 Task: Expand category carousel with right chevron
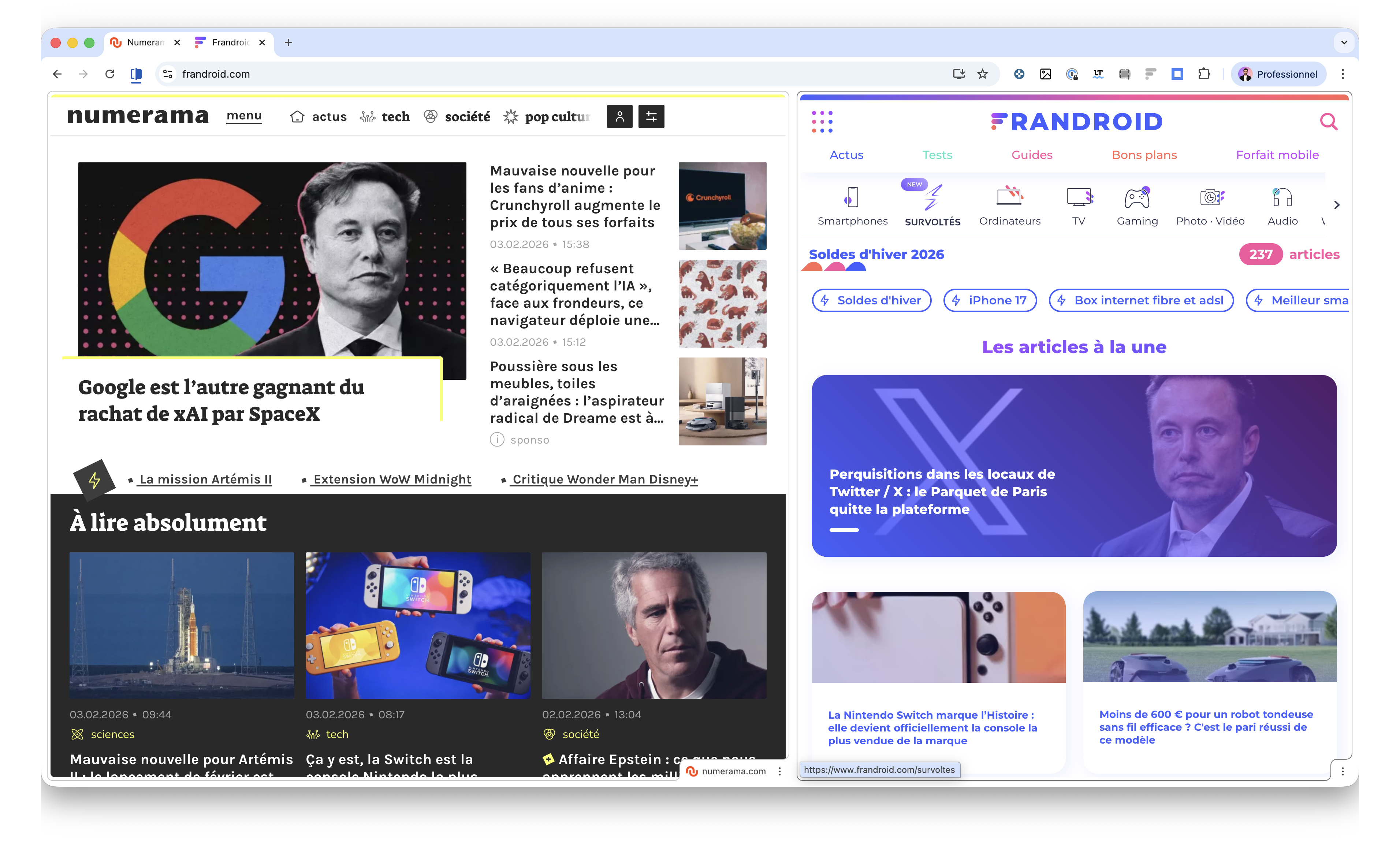click(x=1337, y=205)
